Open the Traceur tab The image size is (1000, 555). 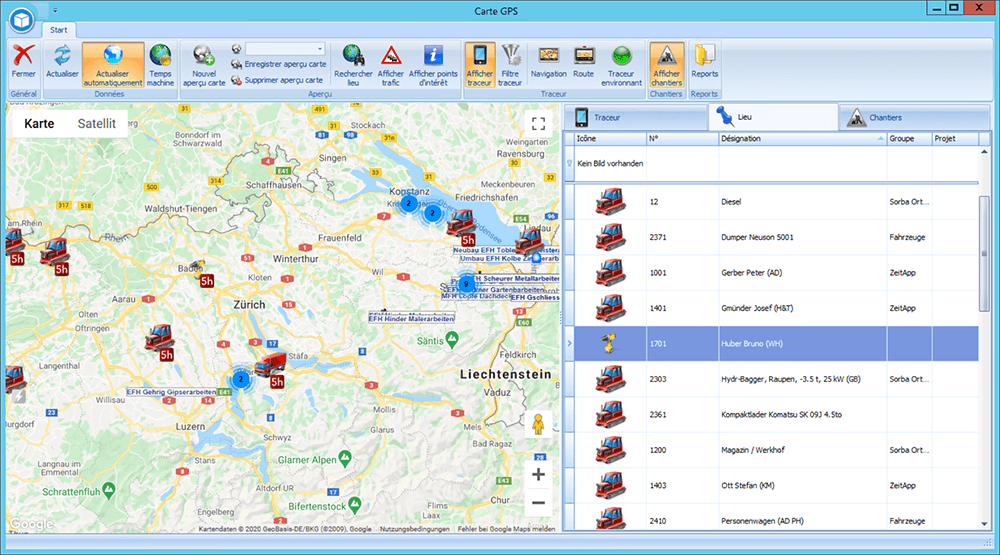[x=636, y=117]
